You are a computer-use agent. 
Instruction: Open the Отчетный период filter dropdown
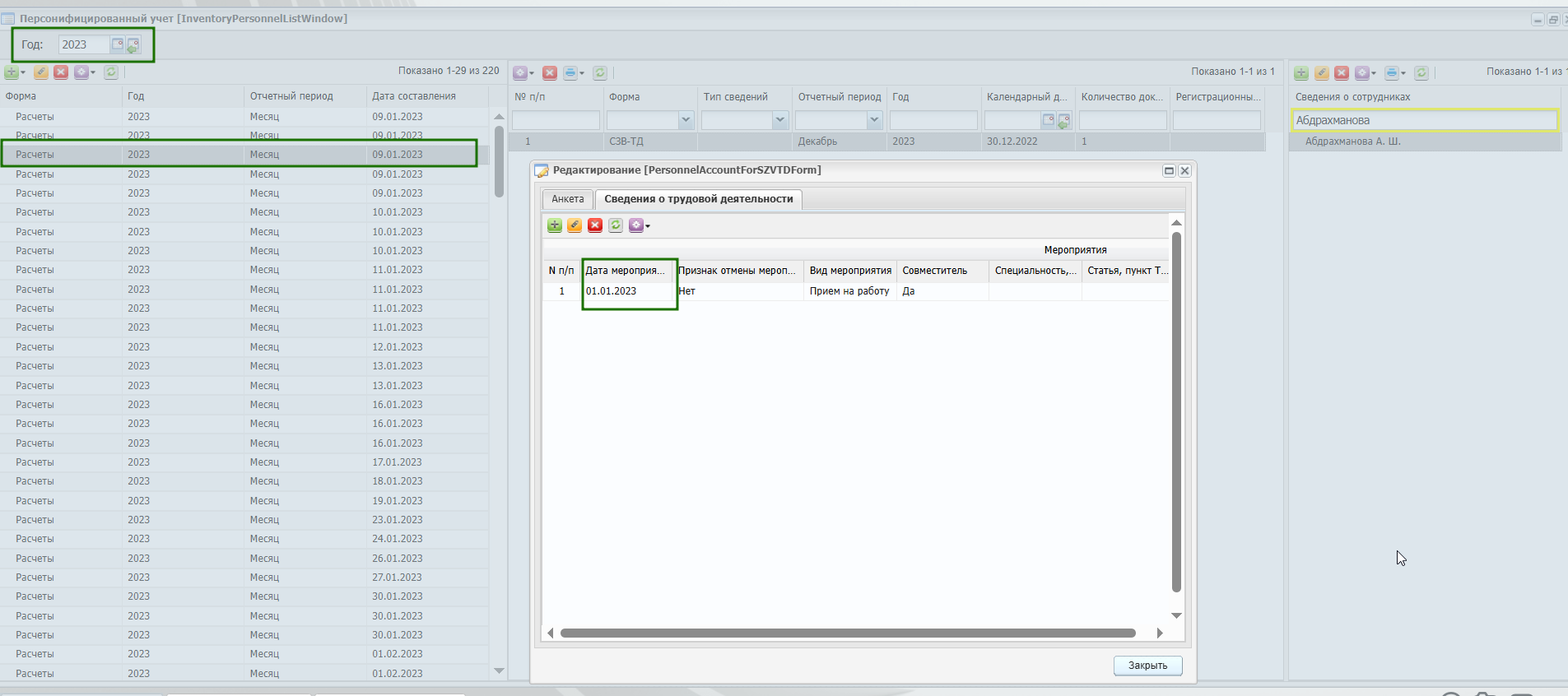pos(874,120)
